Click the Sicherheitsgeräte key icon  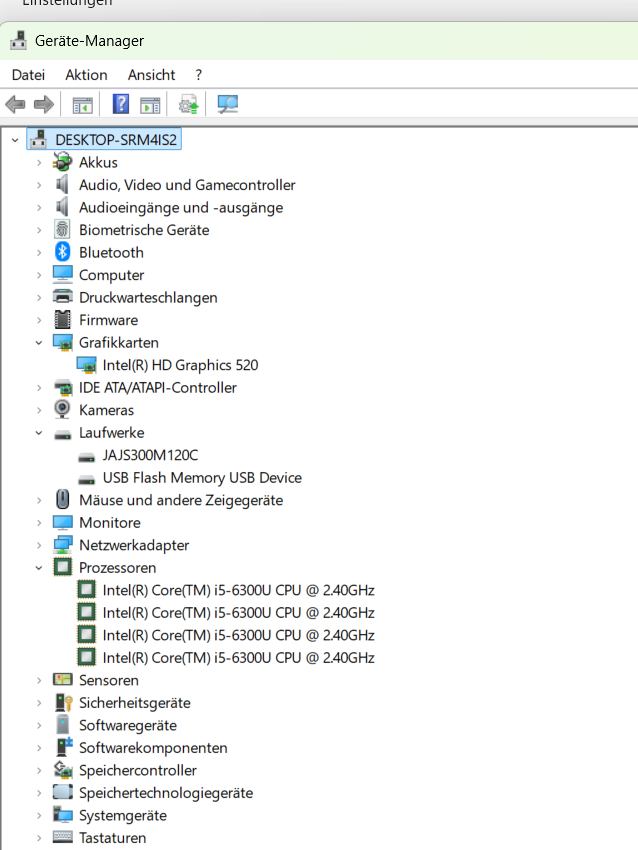(63, 703)
